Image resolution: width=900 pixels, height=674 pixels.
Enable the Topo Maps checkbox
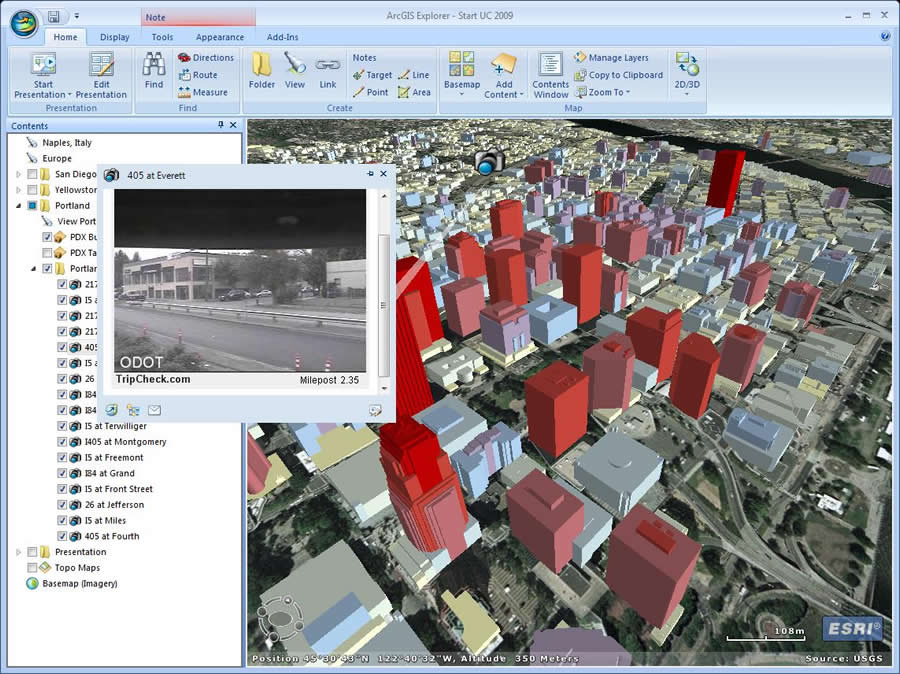tap(32, 568)
